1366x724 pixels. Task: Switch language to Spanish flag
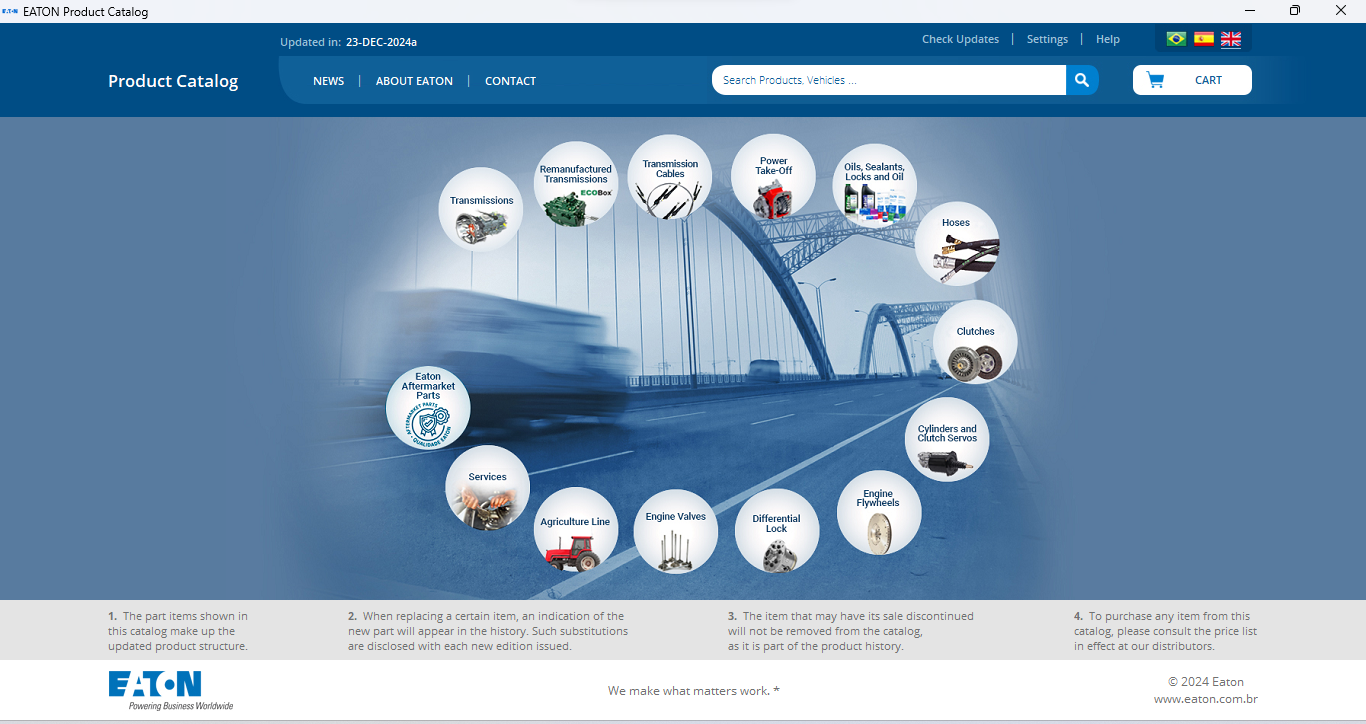point(1204,39)
